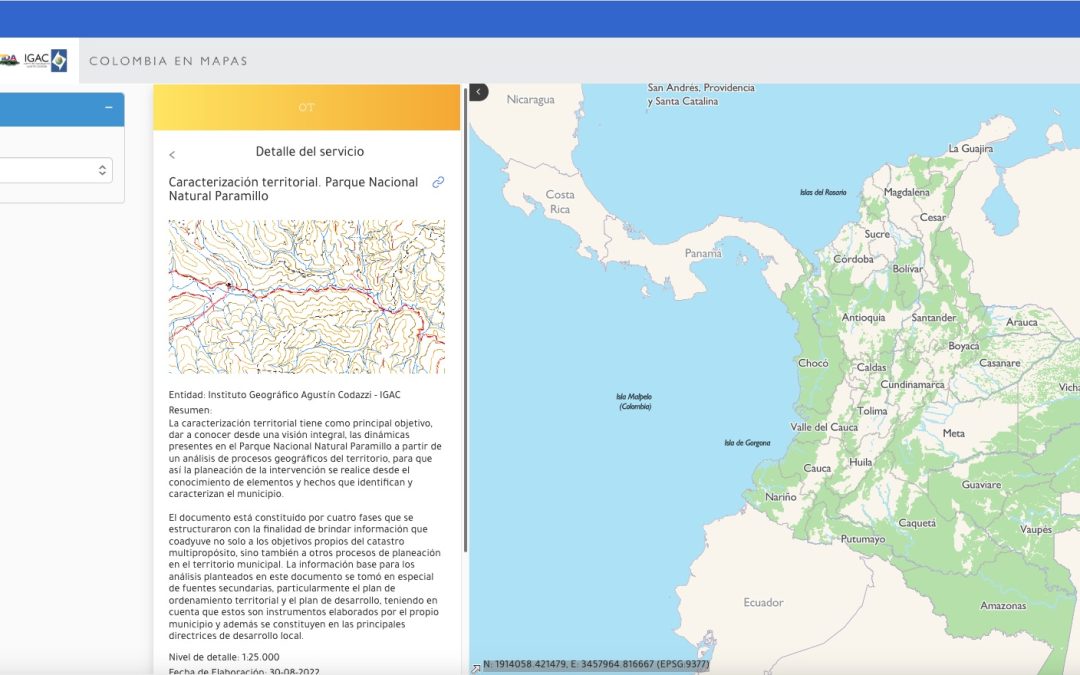The height and width of the screenshot is (675, 1080).
Task: Click the Boyacá label on the map
Action: 964,346
